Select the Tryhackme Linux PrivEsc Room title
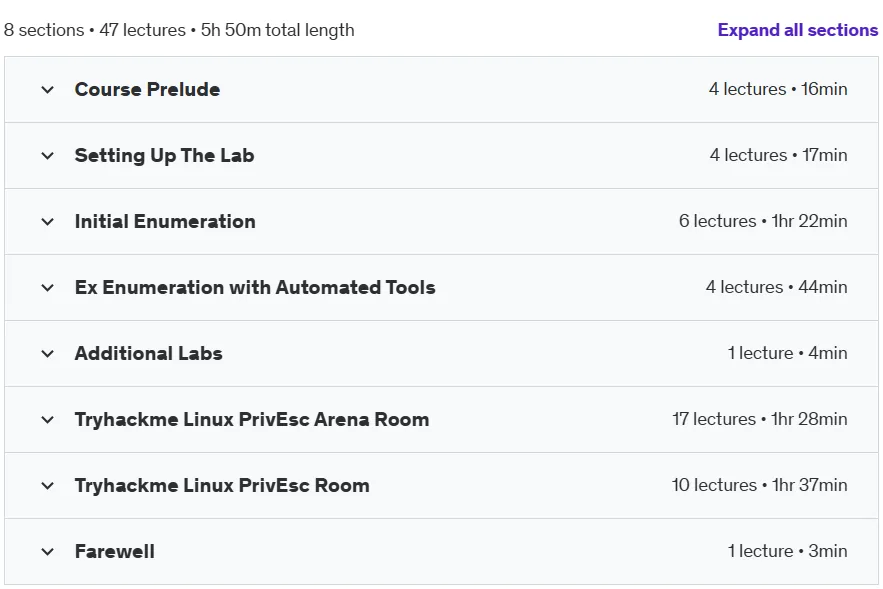This screenshot has width=883, height=589. [x=222, y=485]
